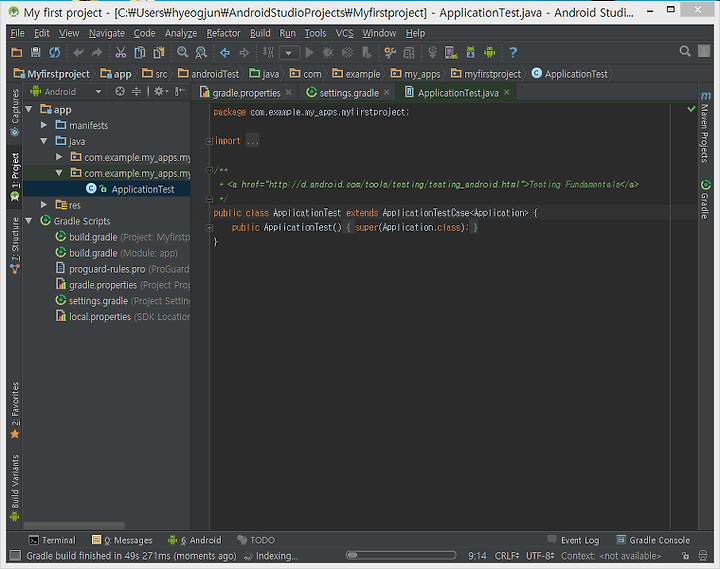
Task: Toggle the read-only lock icon in status bar
Action: pos(685,556)
